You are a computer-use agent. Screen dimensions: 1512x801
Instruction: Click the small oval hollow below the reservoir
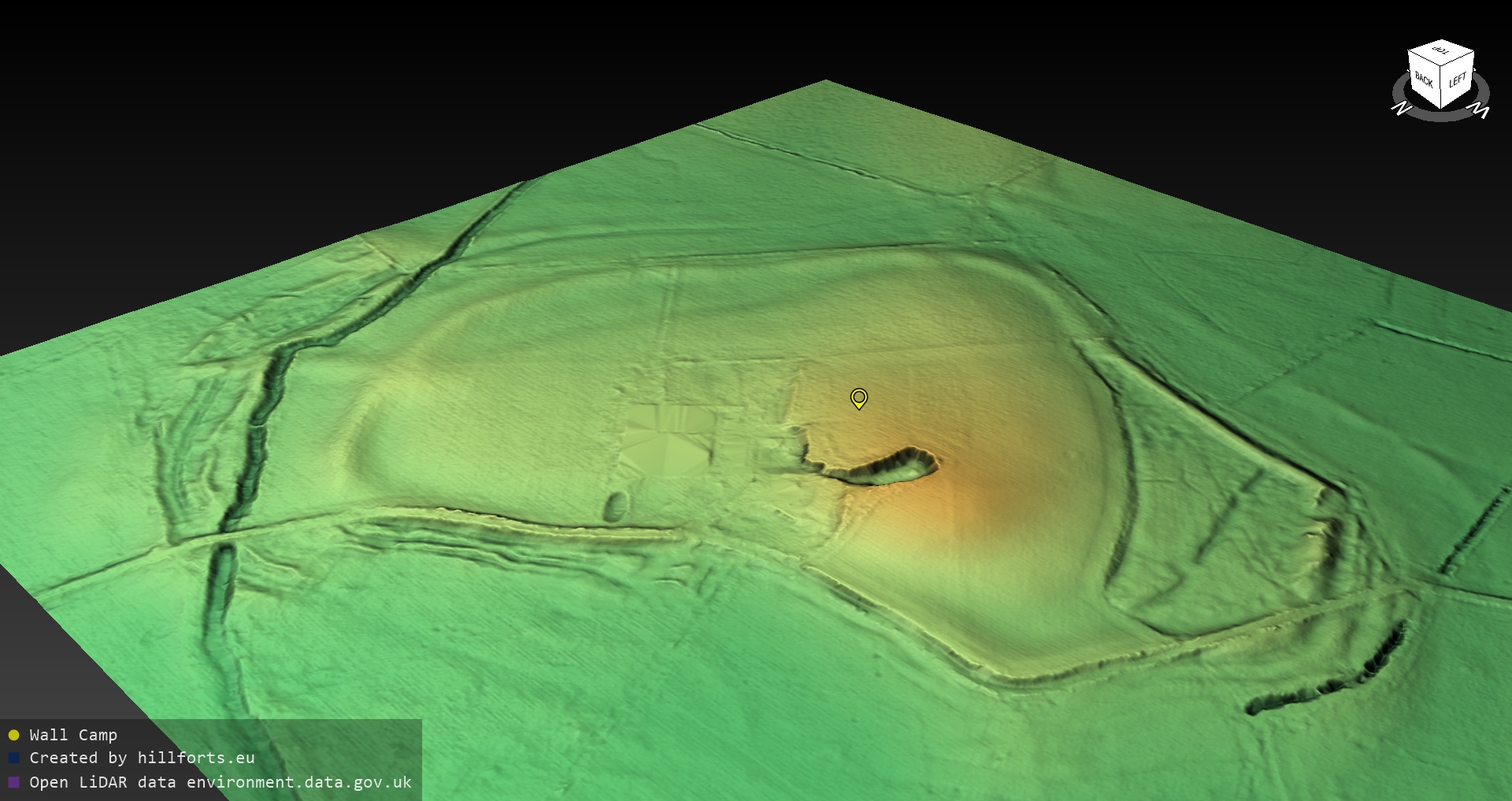click(x=617, y=506)
